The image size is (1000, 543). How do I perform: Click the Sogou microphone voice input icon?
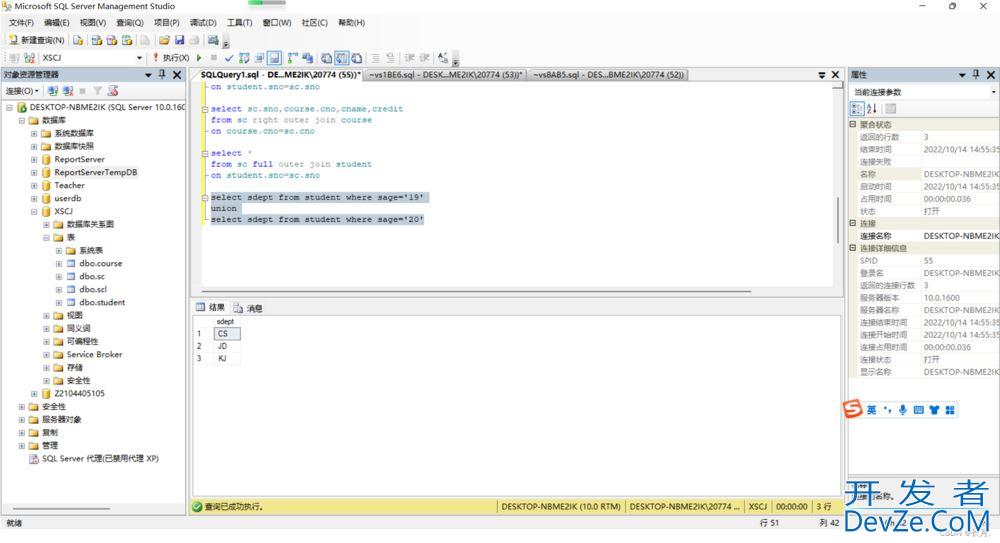click(902, 410)
